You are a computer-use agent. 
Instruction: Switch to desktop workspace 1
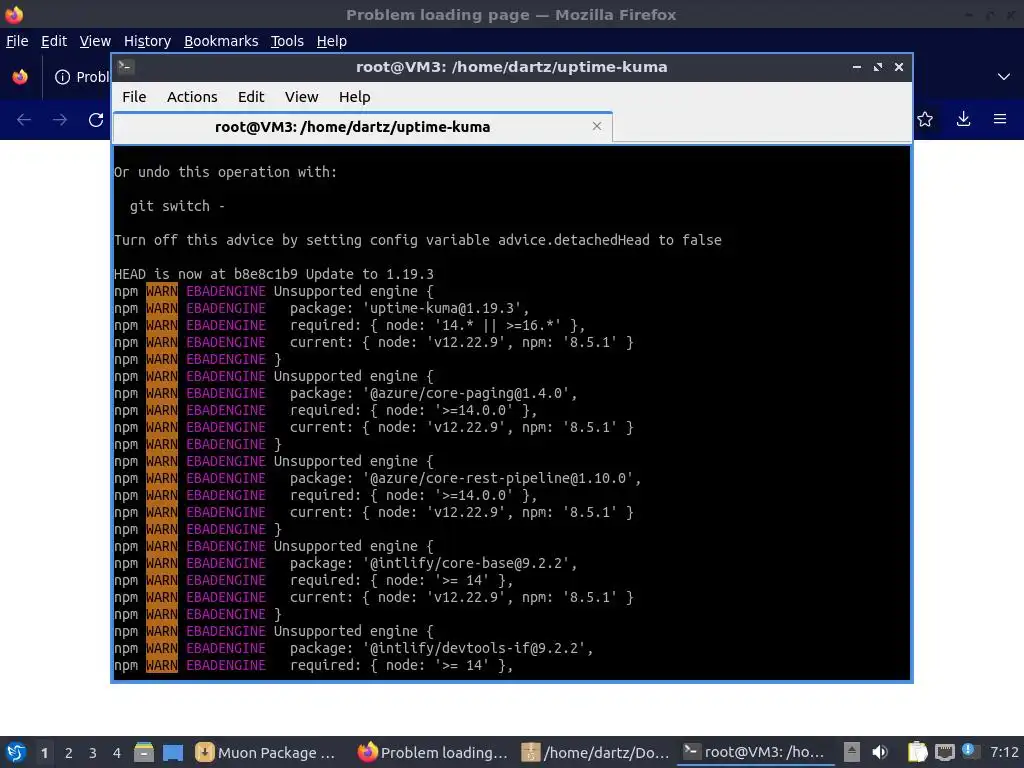tap(44, 753)
